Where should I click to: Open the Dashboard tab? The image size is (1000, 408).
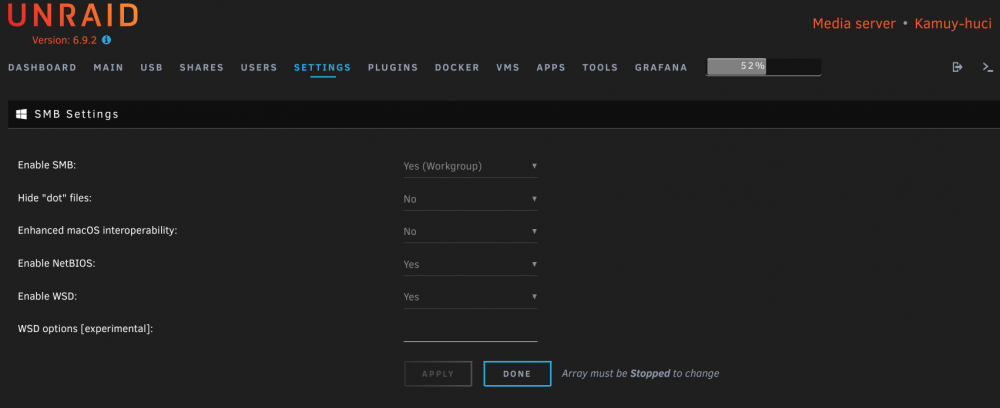[x=42, y=68]
